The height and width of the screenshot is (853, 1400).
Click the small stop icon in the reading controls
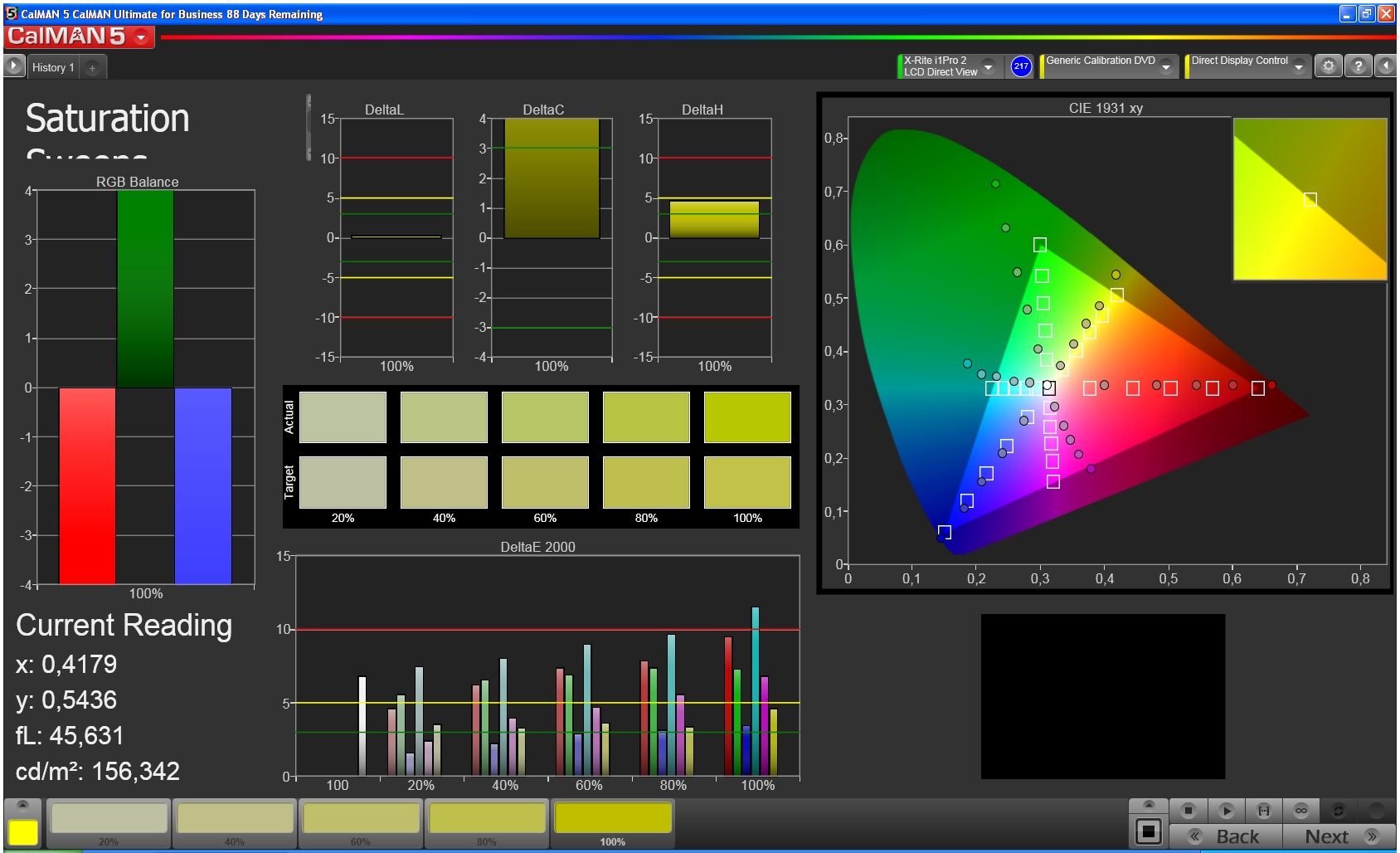1189,810
